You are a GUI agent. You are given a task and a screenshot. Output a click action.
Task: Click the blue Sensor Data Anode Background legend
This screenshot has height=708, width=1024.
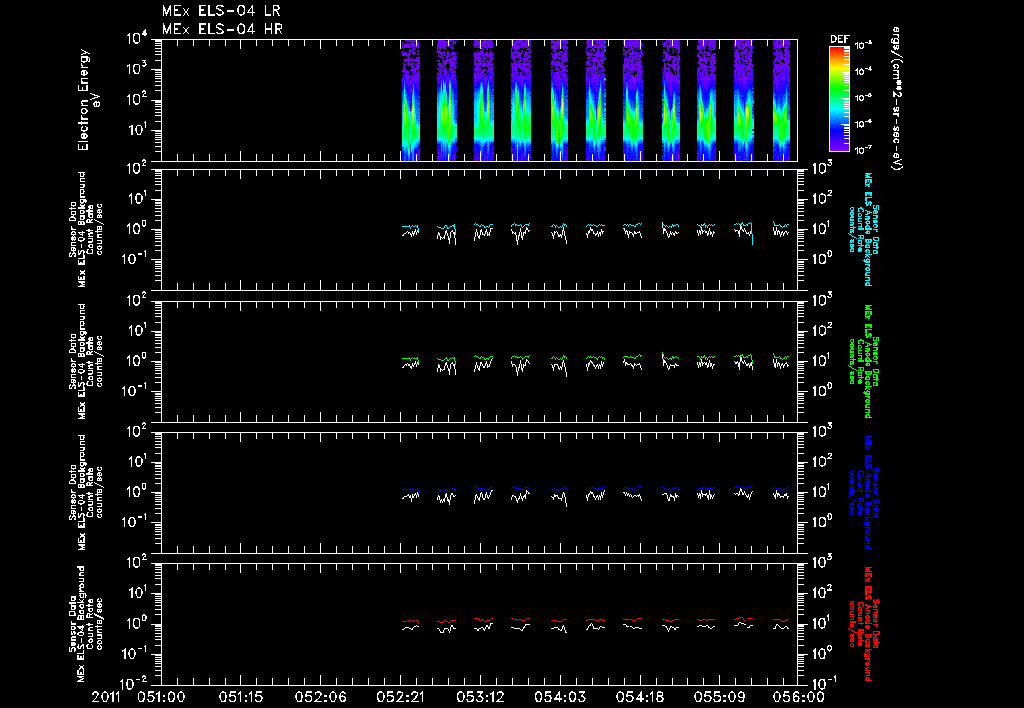[x=863, y=492]
